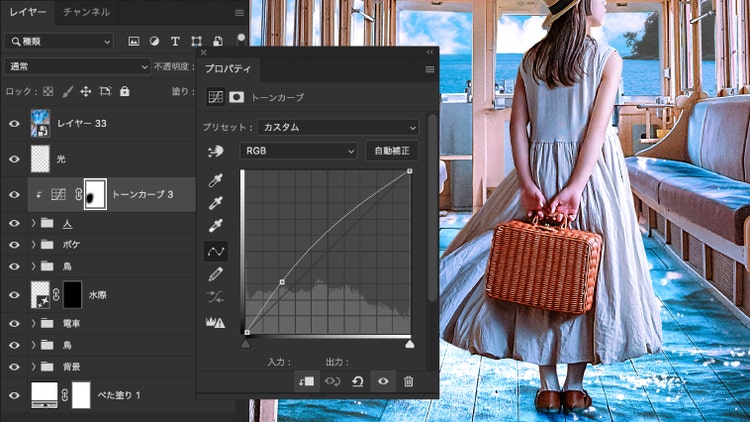Image resolution: width=750 pixels, height=422 pixels.
Task: Hide layer レイヤー 33
Action: point(14,123)
